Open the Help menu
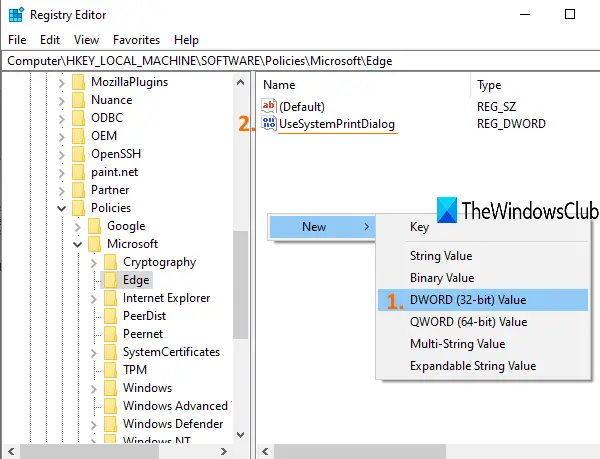This screenshot has height=459, width=600. click(186, 40)
